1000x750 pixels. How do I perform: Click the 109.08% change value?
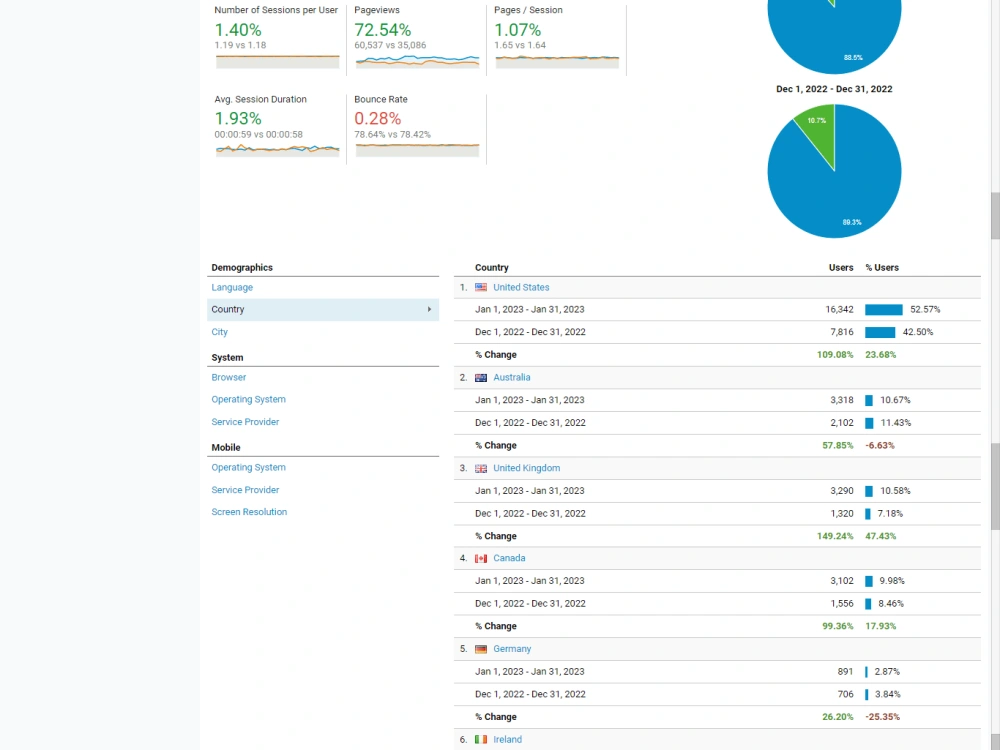(x=835, y=355)
